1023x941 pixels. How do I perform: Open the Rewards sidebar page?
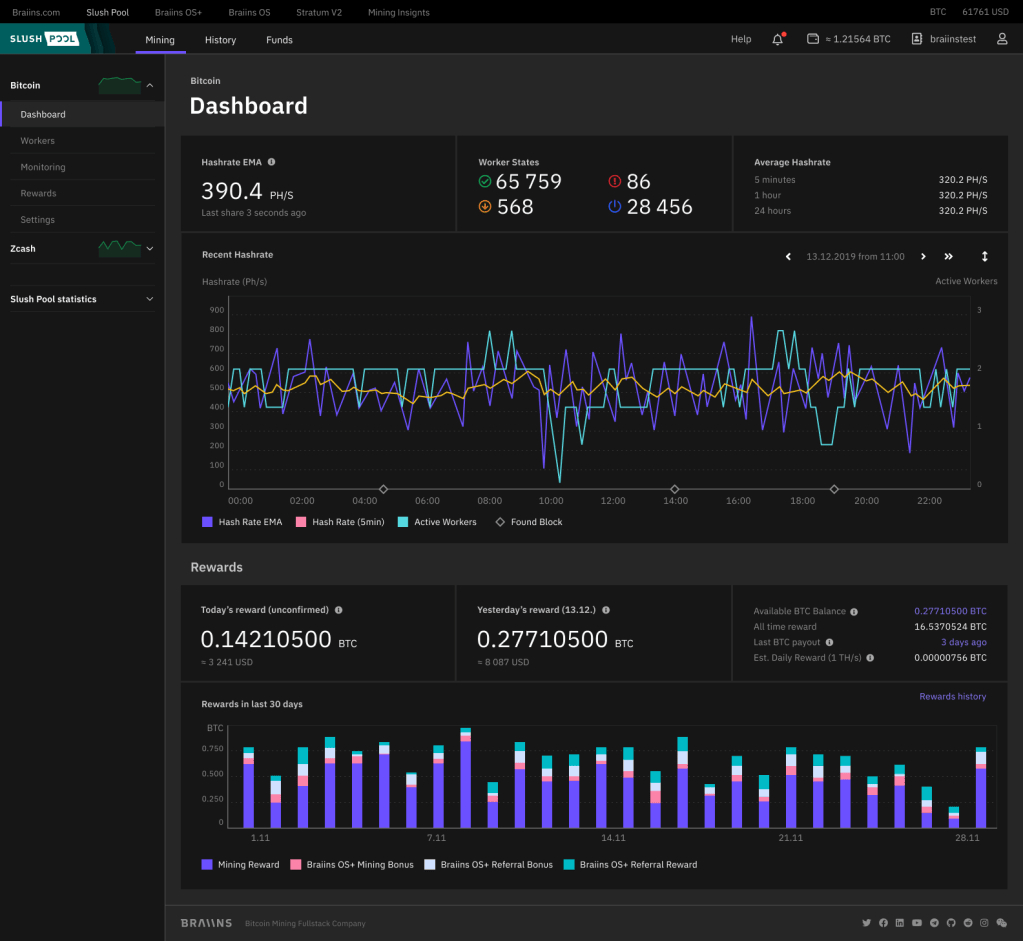[82, 193]
